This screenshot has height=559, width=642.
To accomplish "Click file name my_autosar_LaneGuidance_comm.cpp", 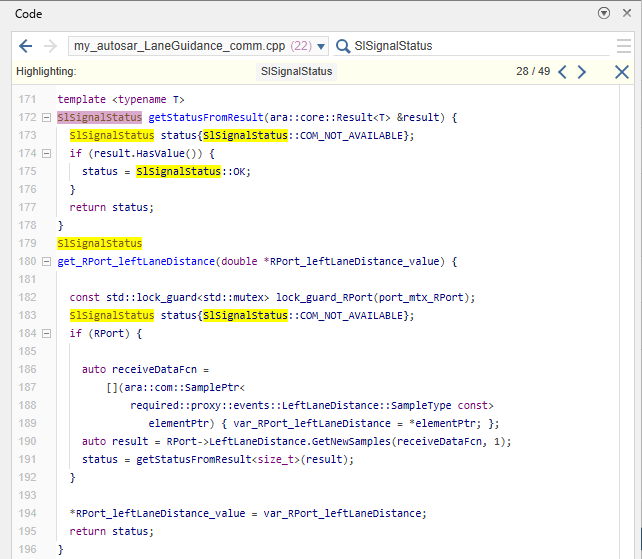I will pos(179,46).
